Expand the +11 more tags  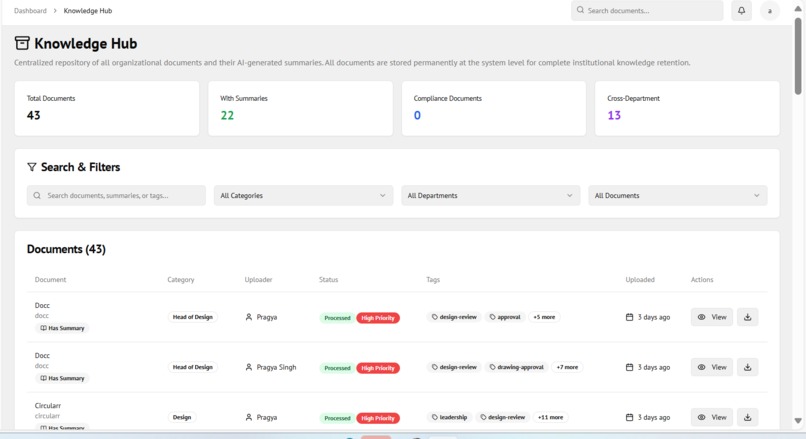550,417
